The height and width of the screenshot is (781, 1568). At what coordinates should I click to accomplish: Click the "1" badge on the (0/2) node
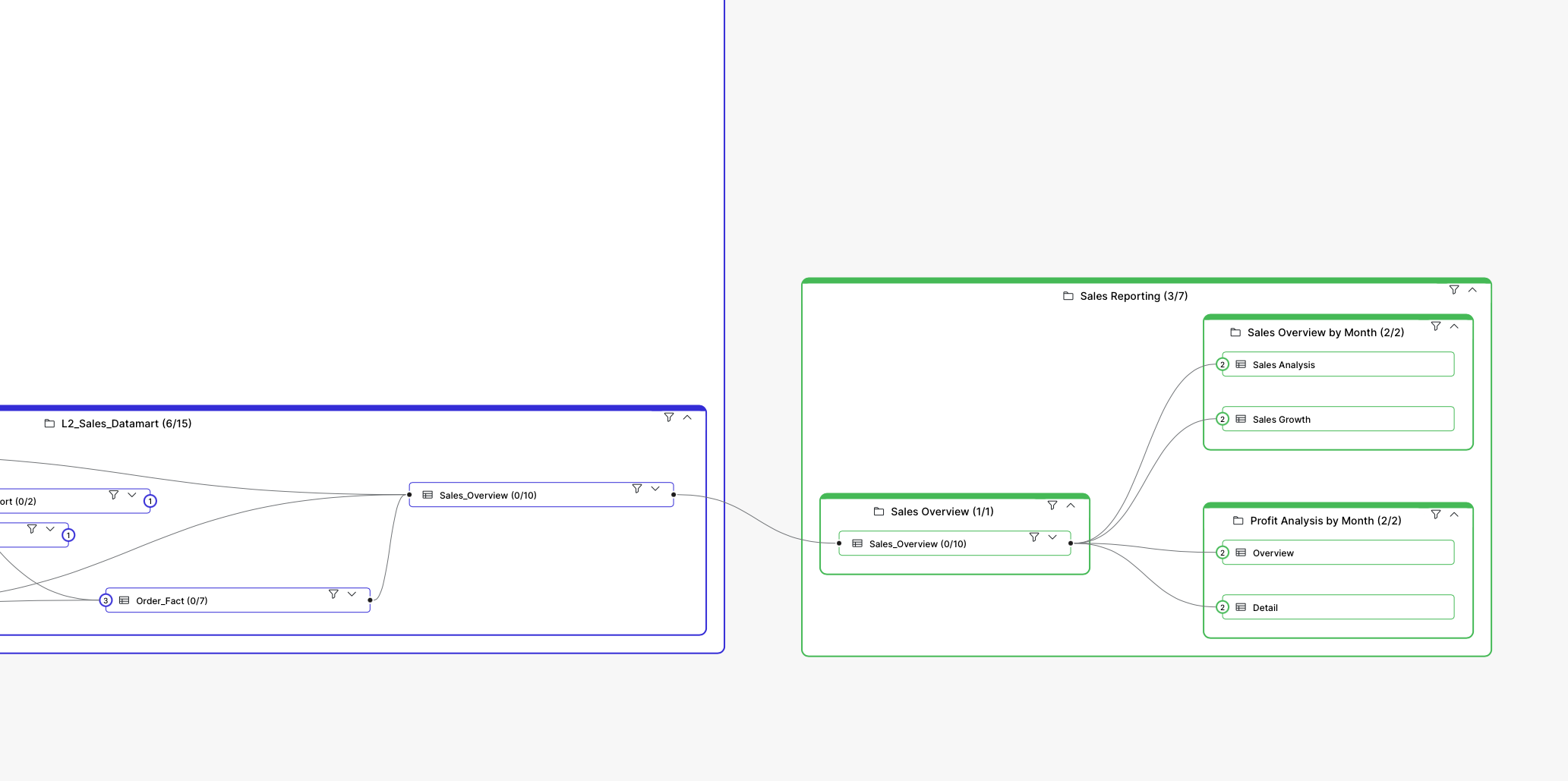150,501
